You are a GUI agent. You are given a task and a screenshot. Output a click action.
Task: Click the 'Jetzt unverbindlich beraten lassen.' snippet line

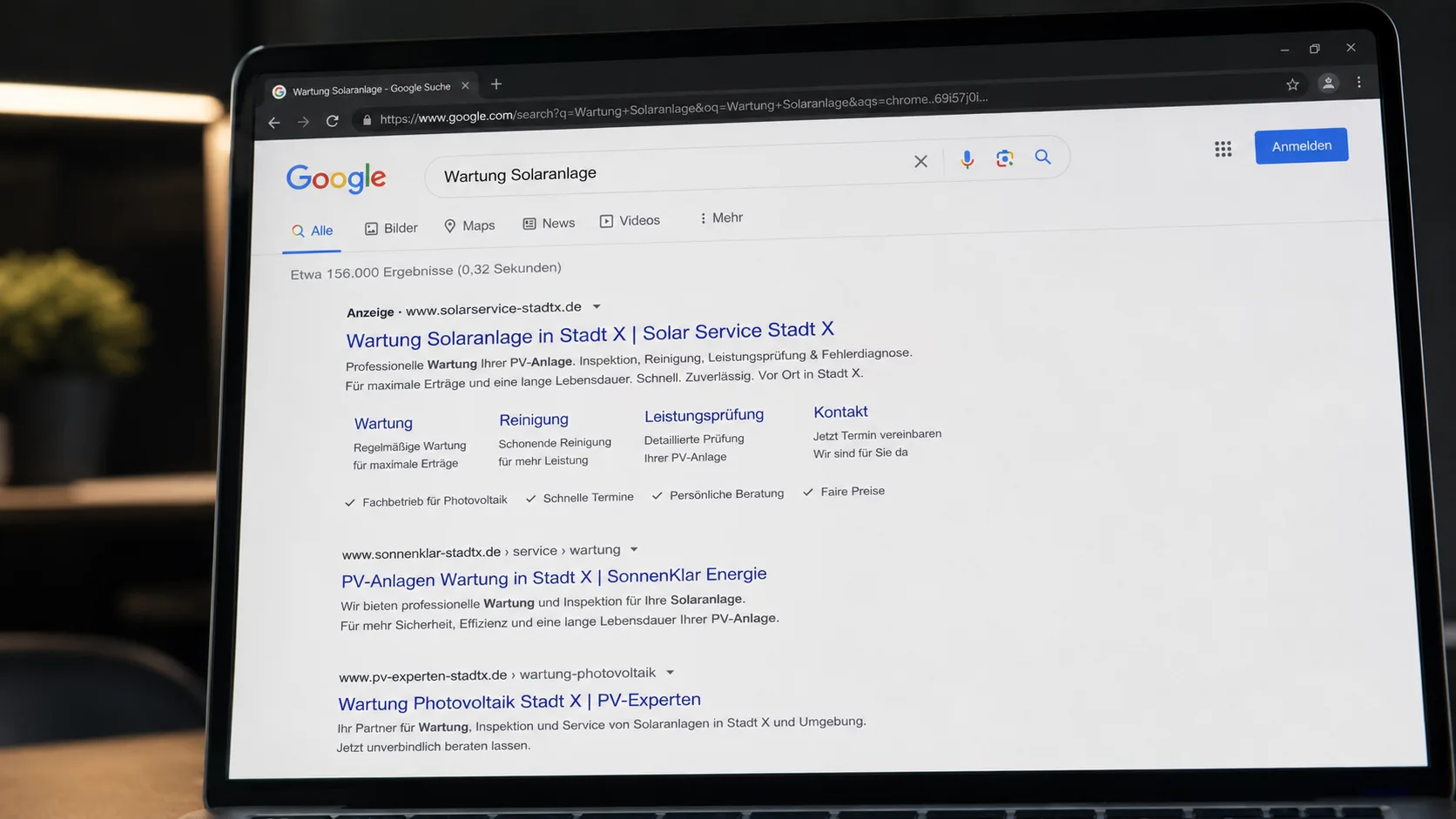433,747
